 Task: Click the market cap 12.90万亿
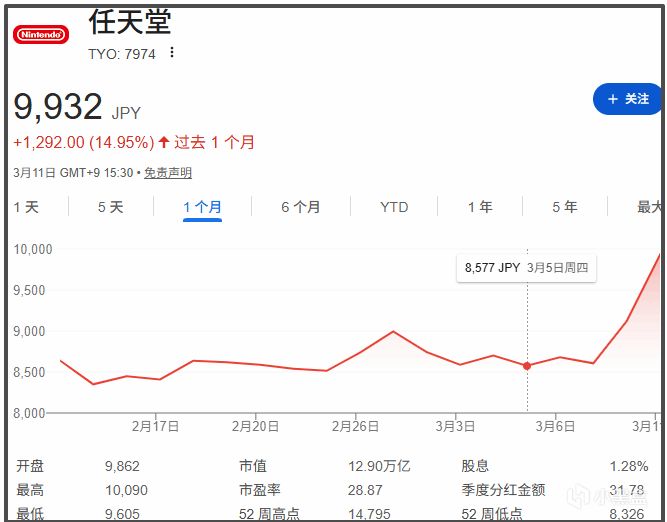[379, 466]
